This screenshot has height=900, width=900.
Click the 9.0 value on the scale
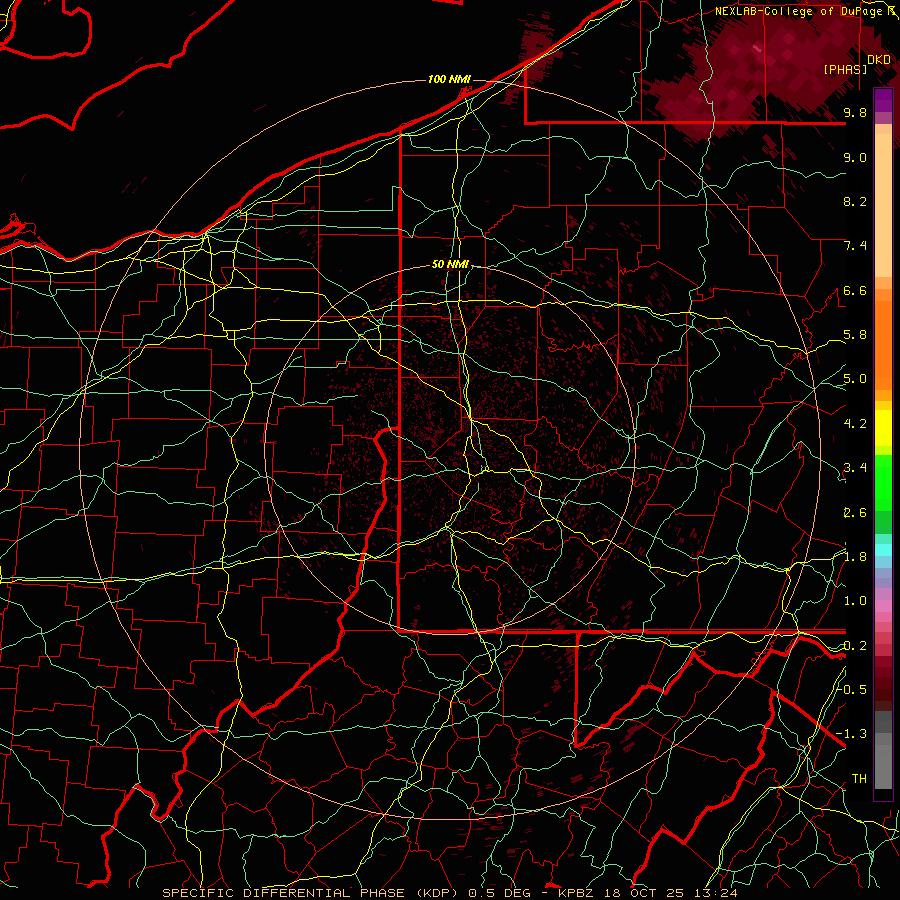[x=855, y=157]
